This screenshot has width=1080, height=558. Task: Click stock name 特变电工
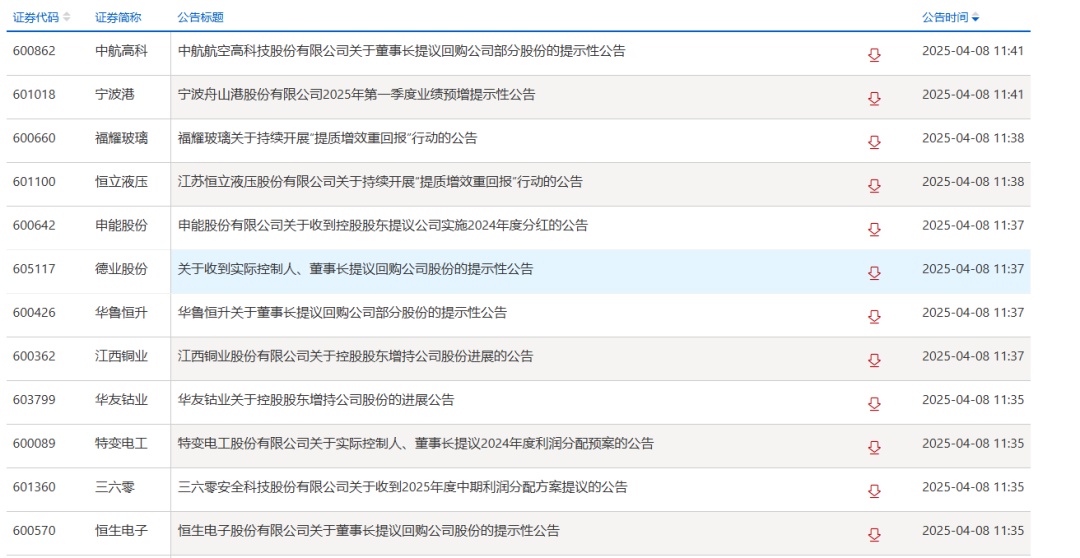pyautogui.click(x=121, y=444)
